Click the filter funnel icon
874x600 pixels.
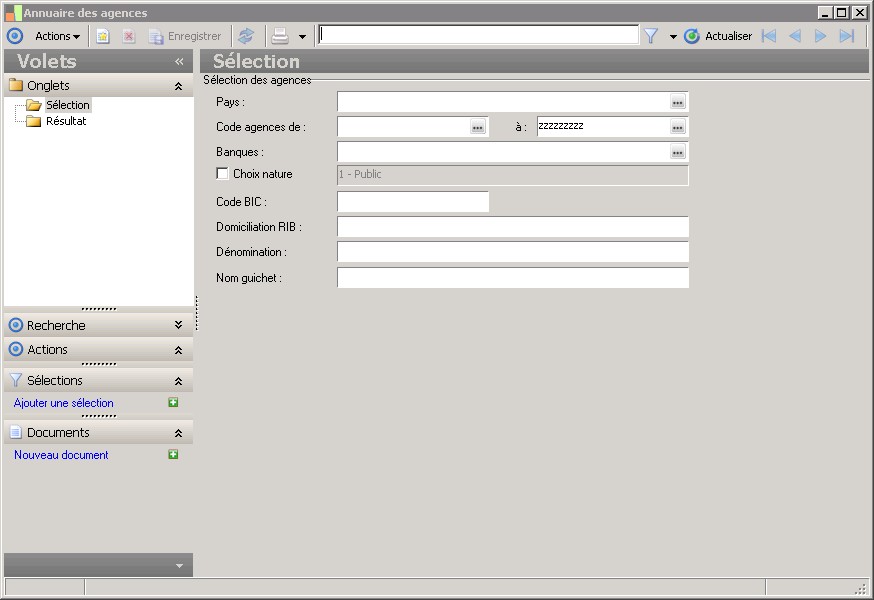pos(651,36)
